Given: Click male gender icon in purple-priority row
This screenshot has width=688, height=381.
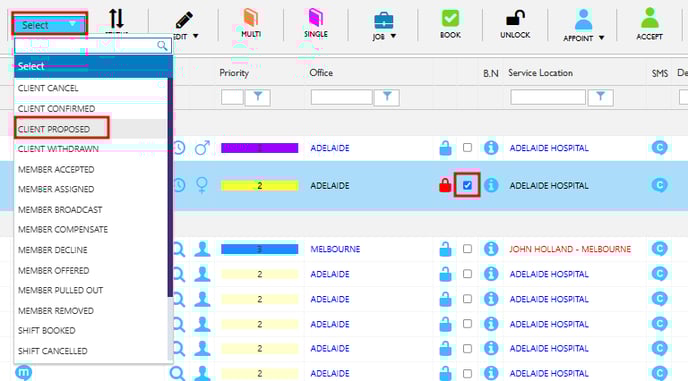Looking at the screenshot, I should [x=202, y=148].
